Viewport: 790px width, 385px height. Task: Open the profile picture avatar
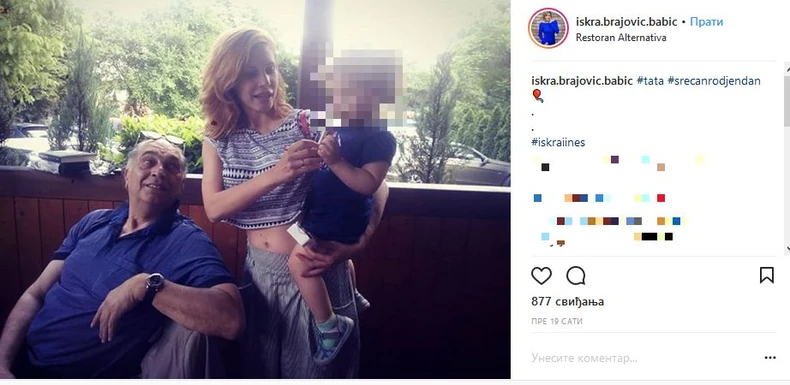548,28
